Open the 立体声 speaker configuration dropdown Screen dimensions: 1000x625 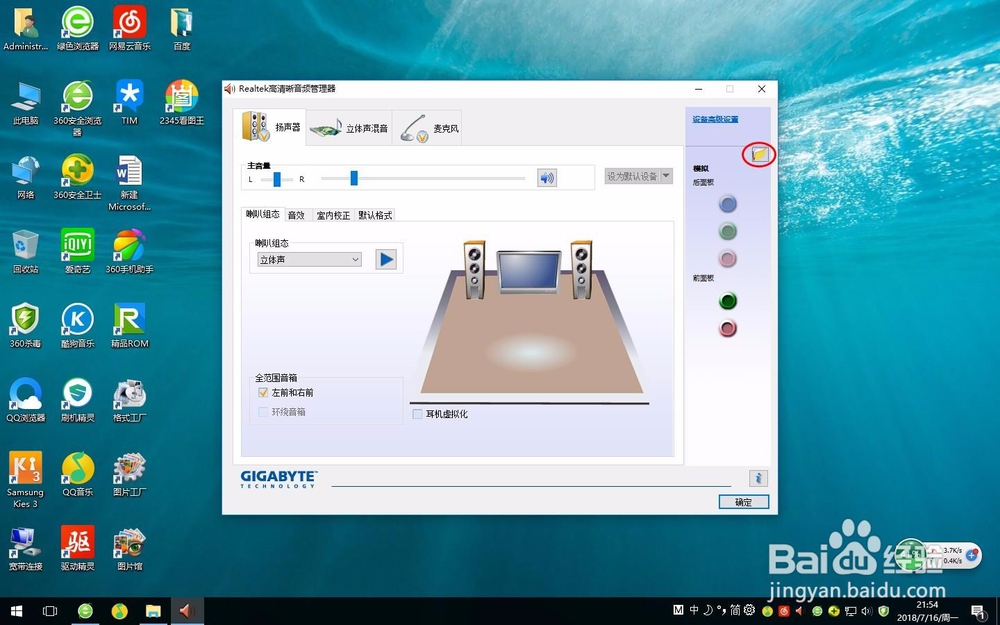point(310,260)
